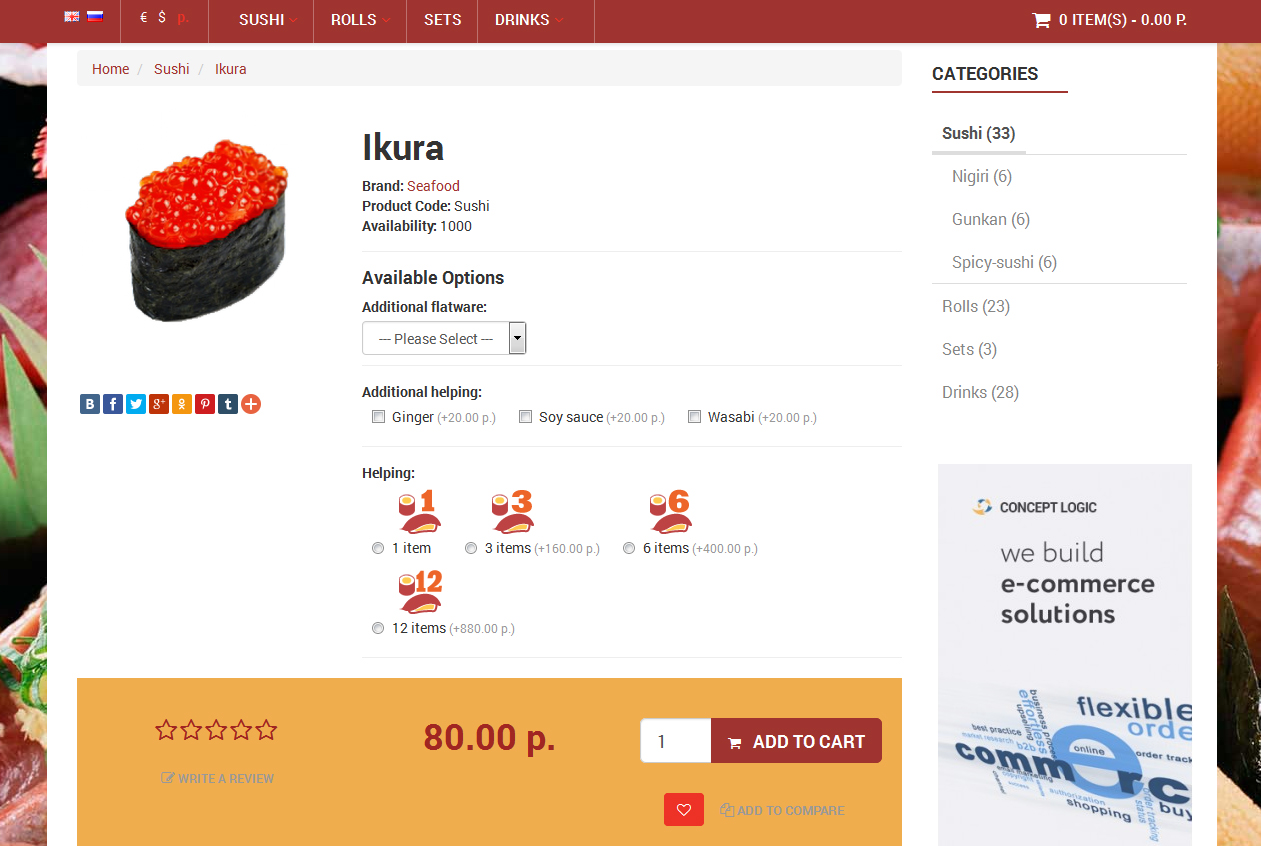Share on Facebook icon
The height and width of the screenshot is (846, 1261).
tap(113, 404)
